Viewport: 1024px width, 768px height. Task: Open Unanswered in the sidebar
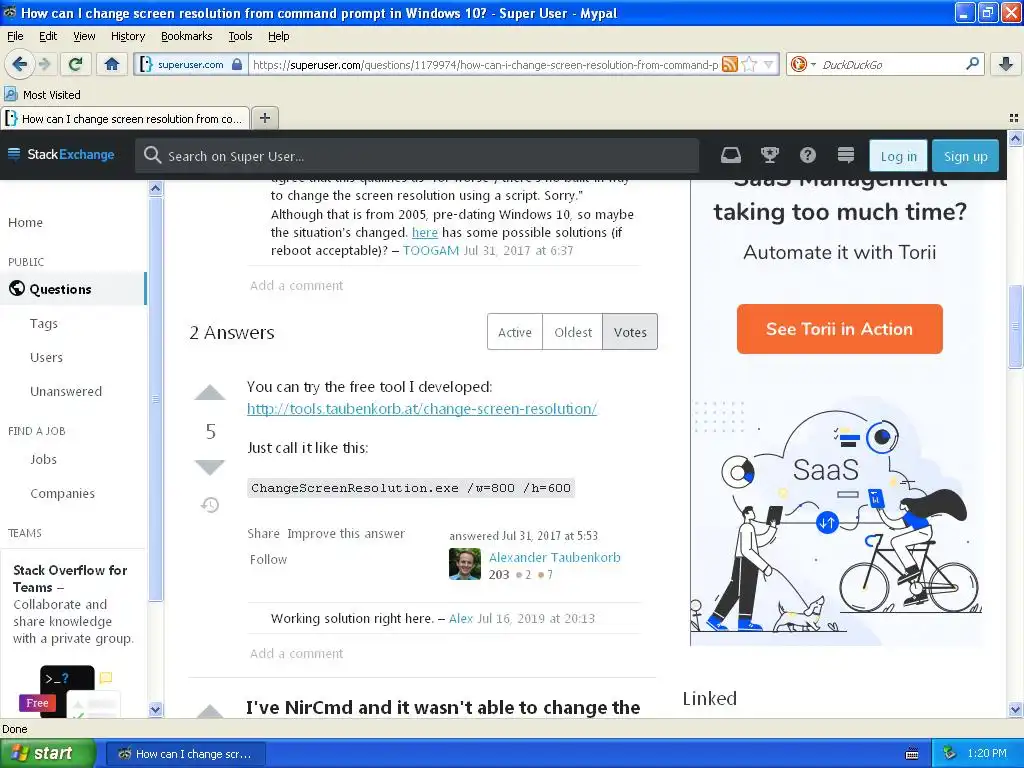click(x=66, y=391)
